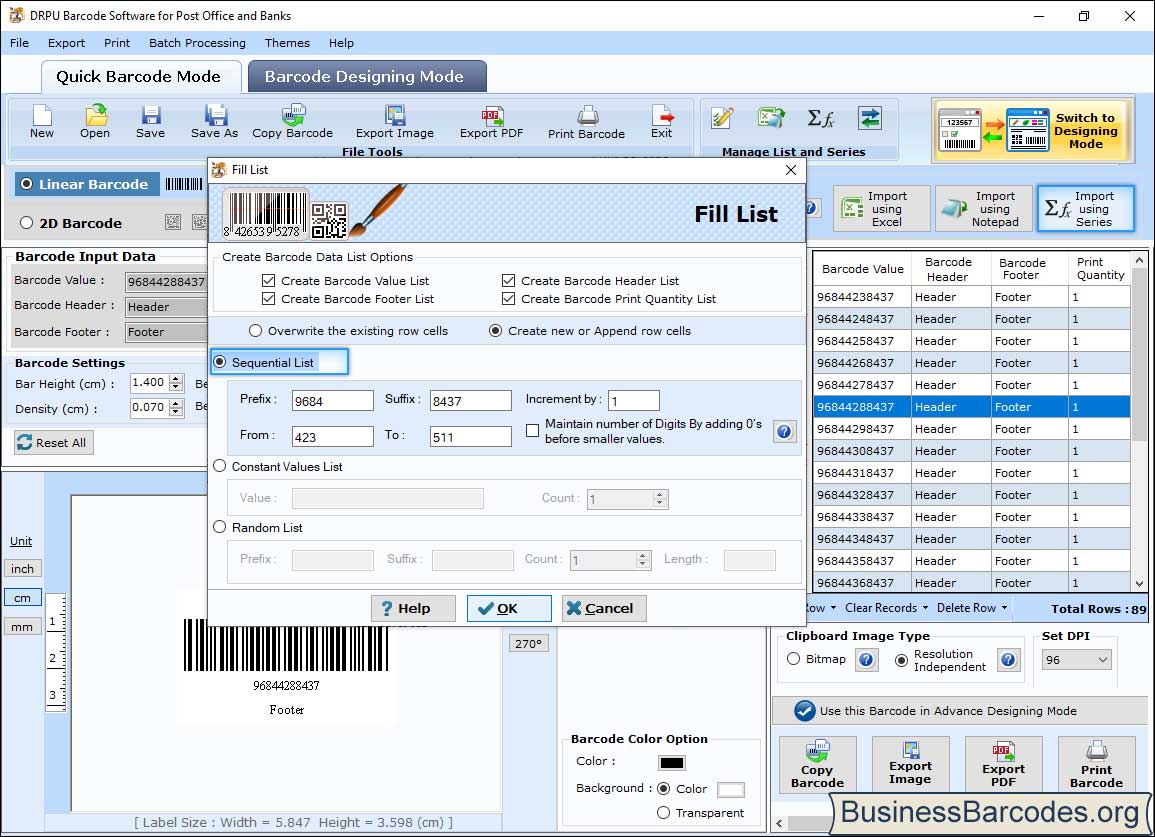Click the help icon beside Maintain Digits option
1155x837 pixels.
point(784,431)
